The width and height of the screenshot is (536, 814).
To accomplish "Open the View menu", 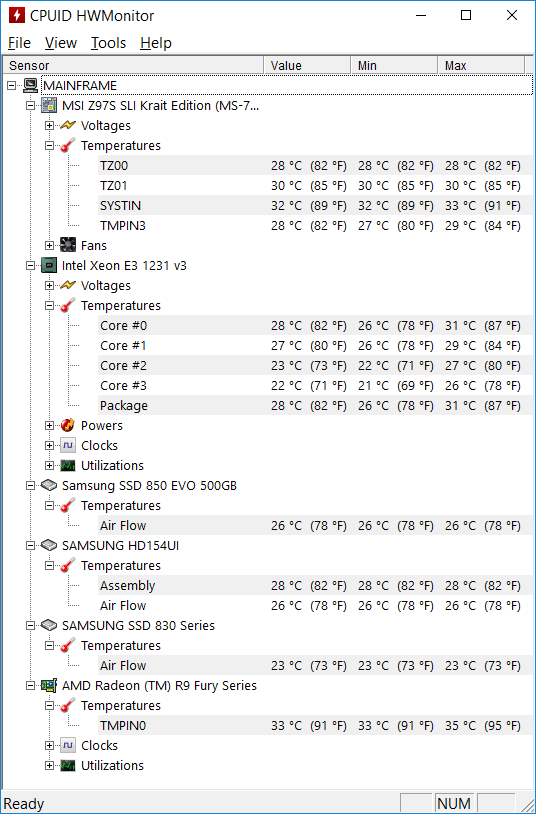I will [61, 43].
